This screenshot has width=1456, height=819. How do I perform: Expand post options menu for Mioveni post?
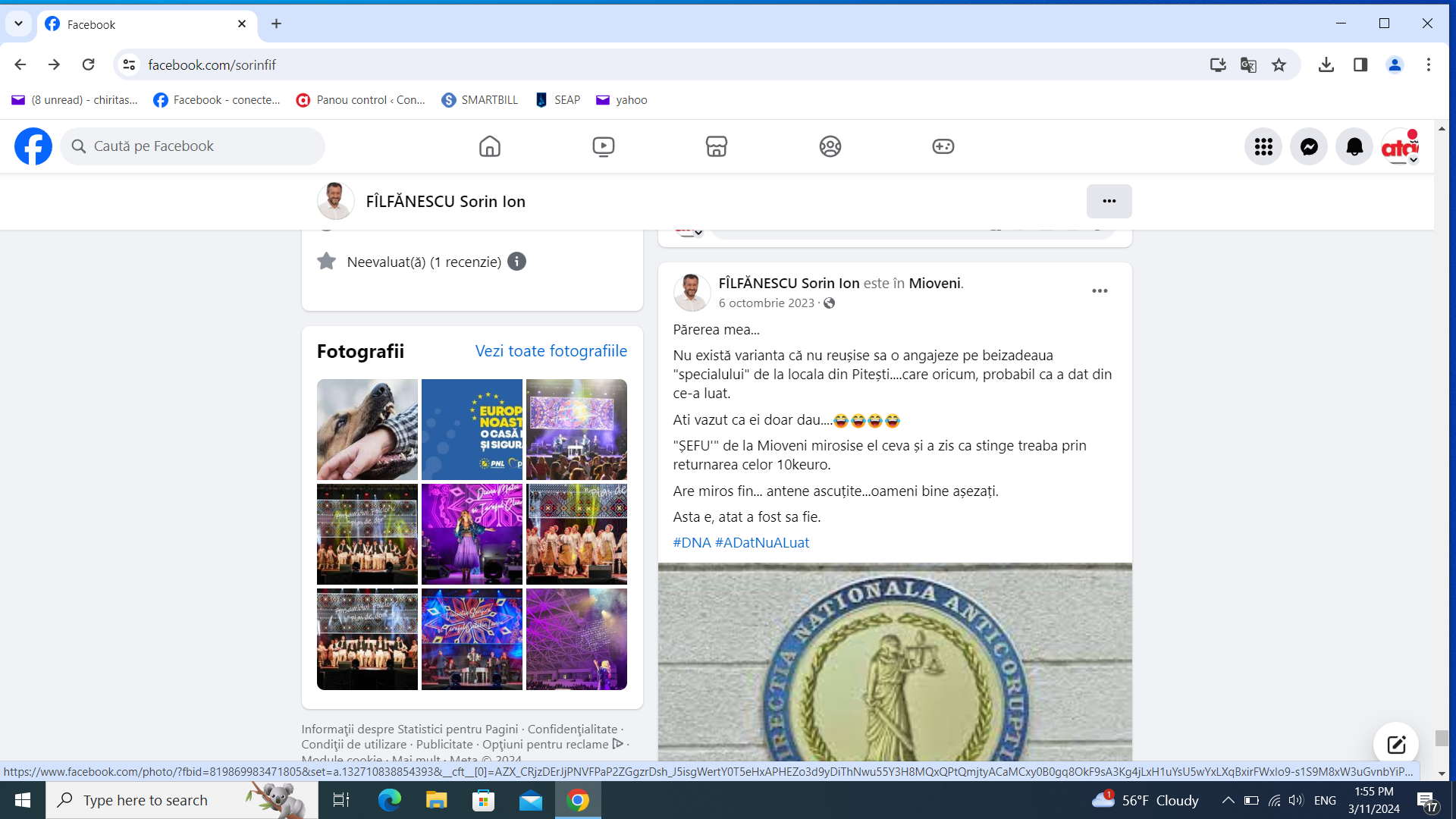[x=1100, y=291]
